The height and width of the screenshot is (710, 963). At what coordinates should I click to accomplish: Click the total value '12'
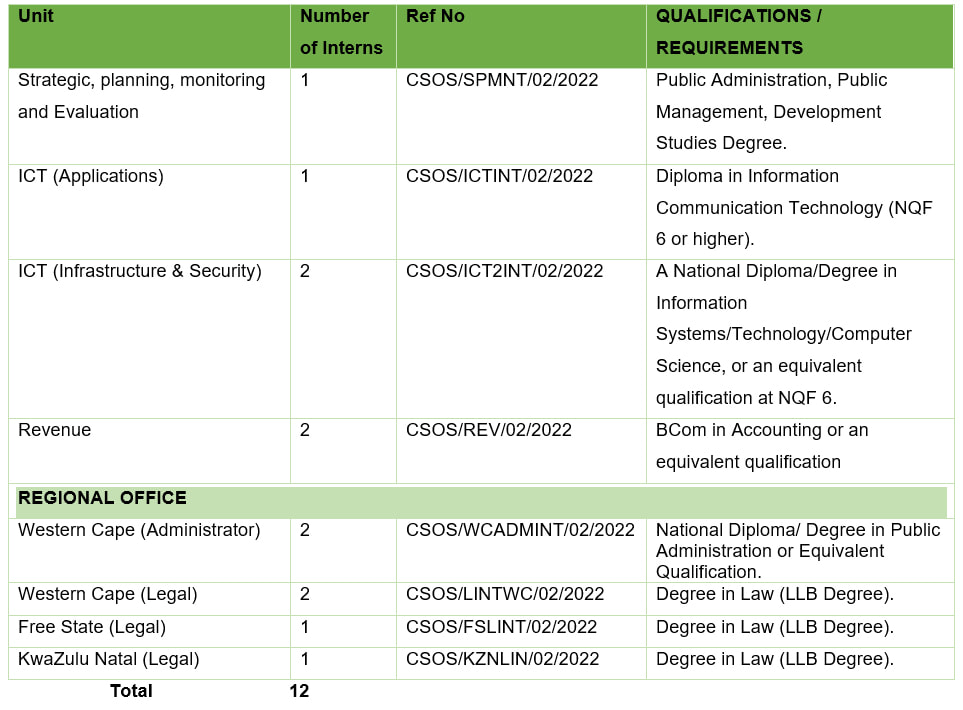coord(299,691)
